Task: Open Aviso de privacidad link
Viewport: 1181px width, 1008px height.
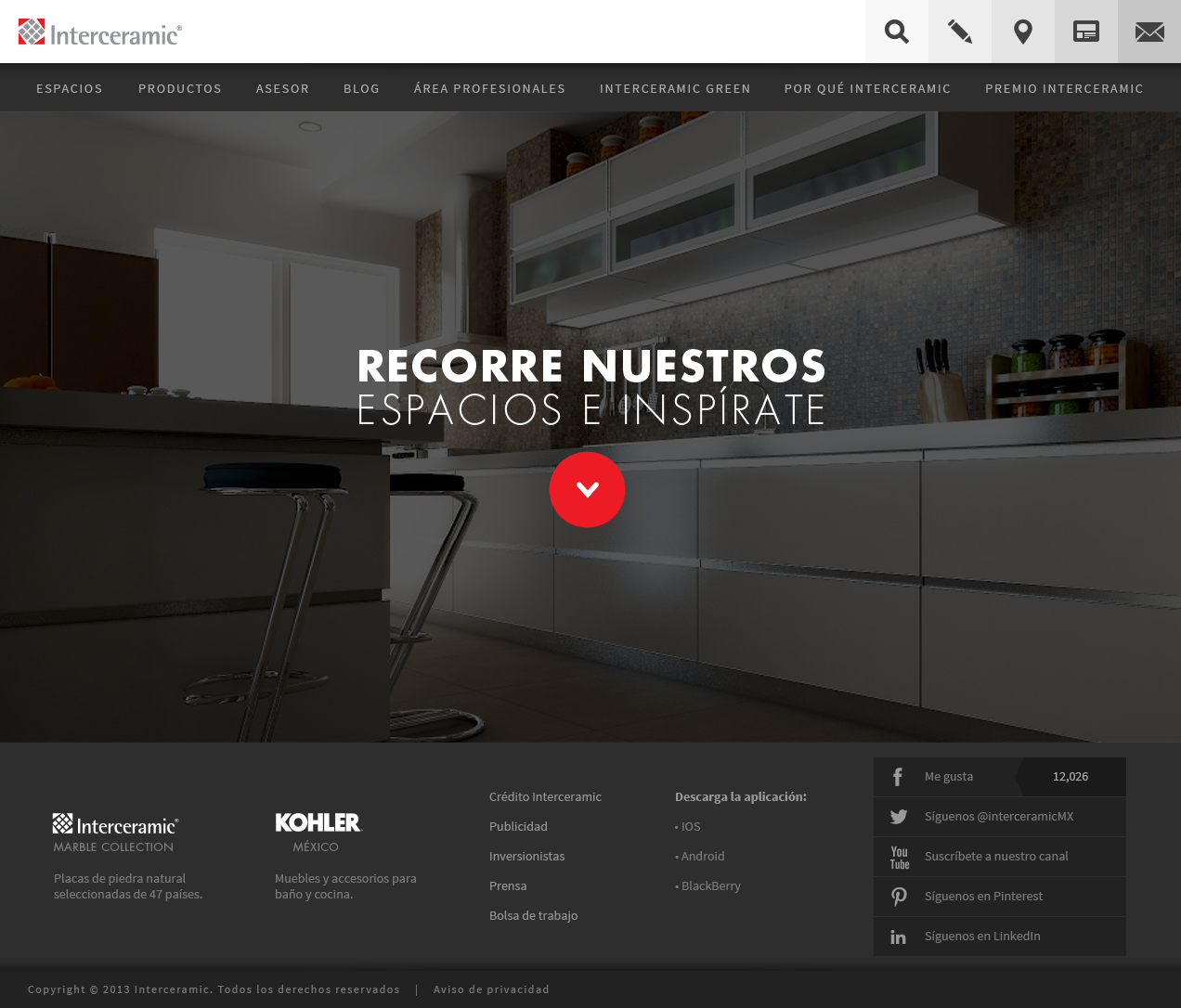Action: [x=491, y=989]
